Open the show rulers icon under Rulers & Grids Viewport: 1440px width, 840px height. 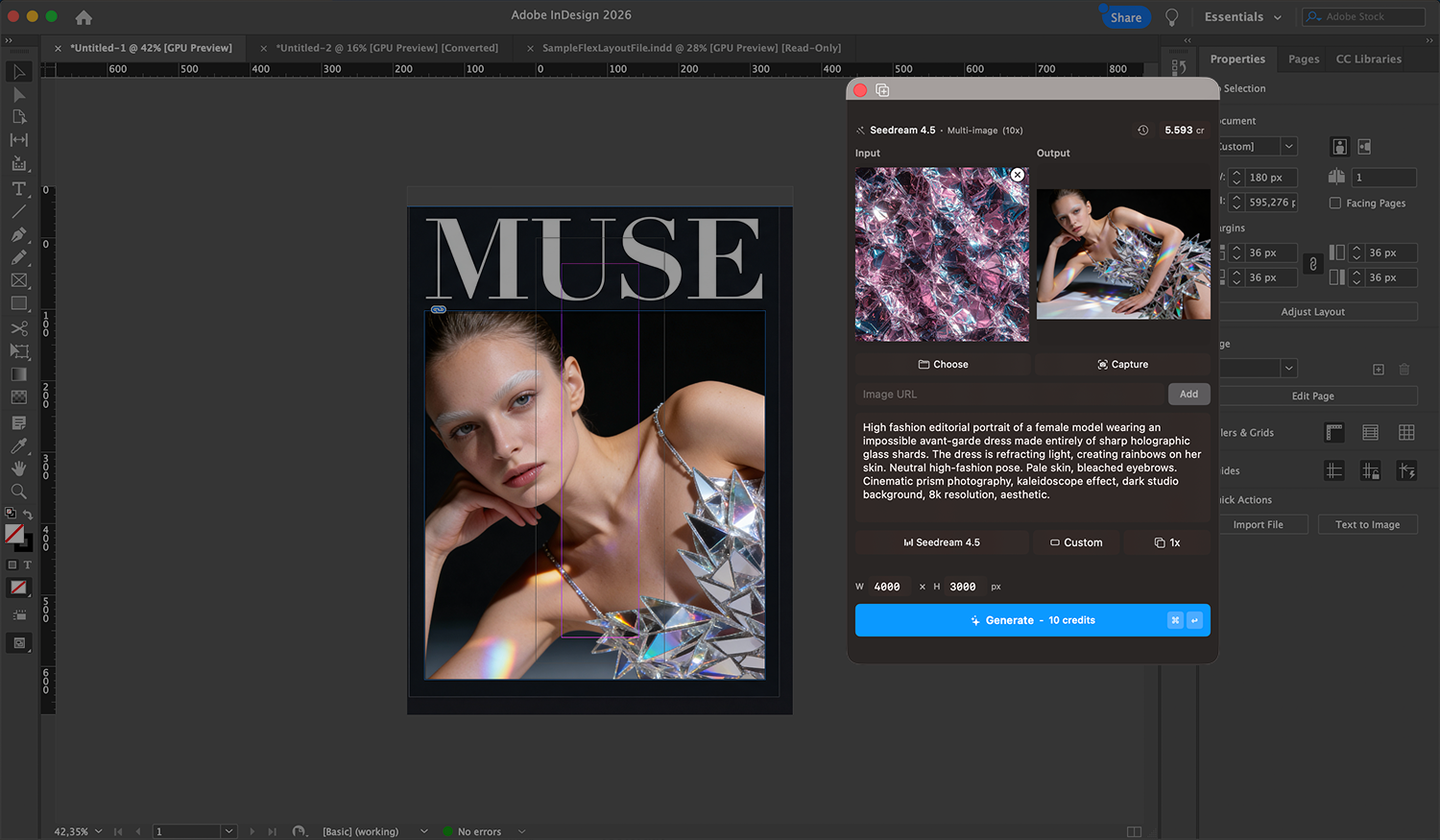1333,432
